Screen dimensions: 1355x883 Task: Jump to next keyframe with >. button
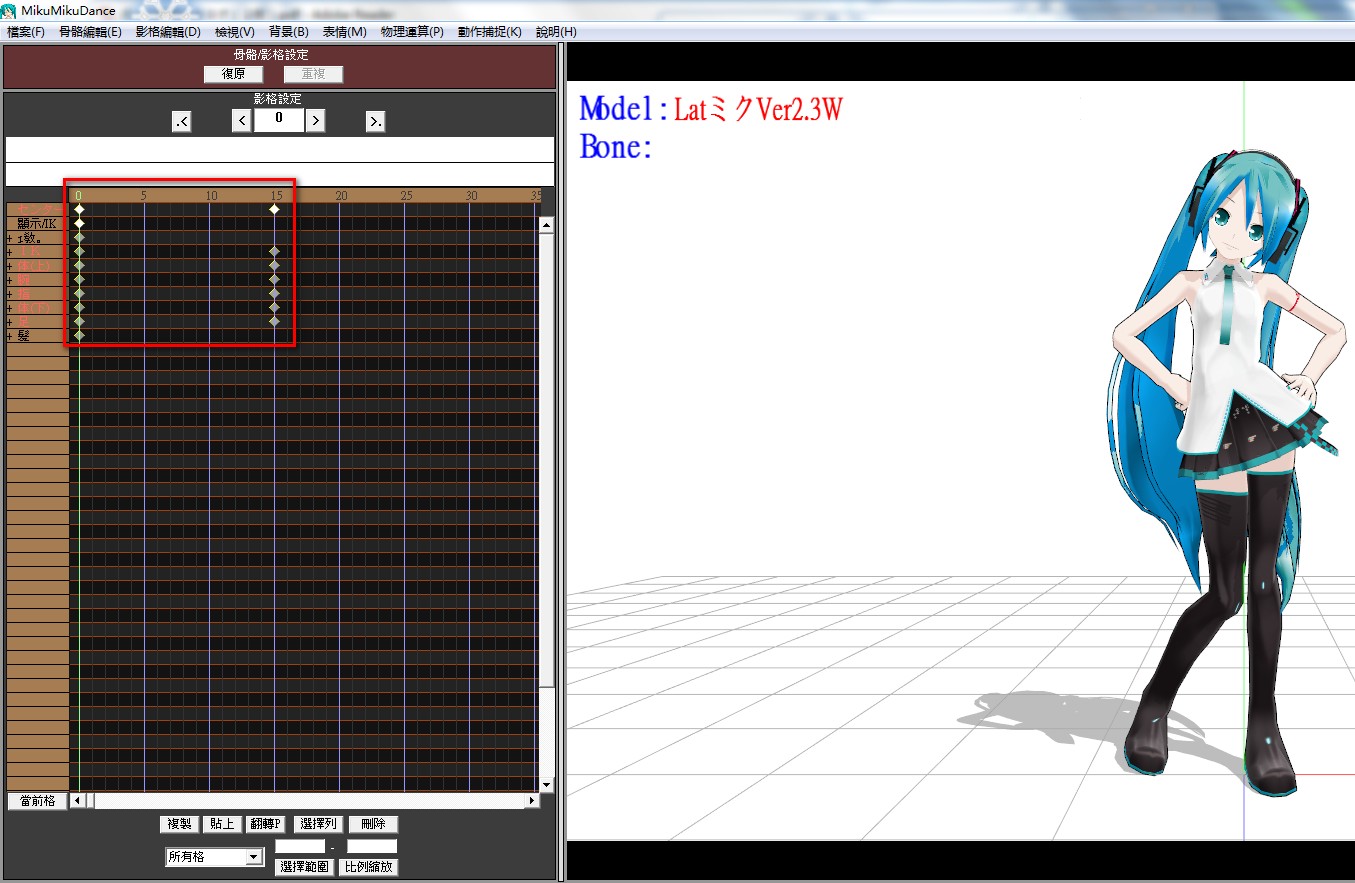[375, 121]
